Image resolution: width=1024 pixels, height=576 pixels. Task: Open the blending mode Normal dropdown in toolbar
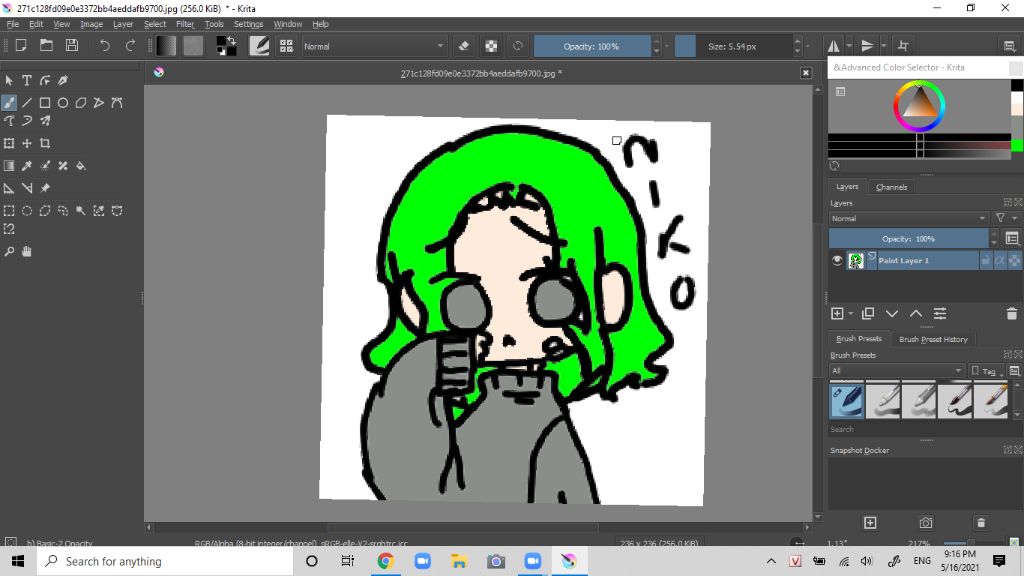(374, 46)
